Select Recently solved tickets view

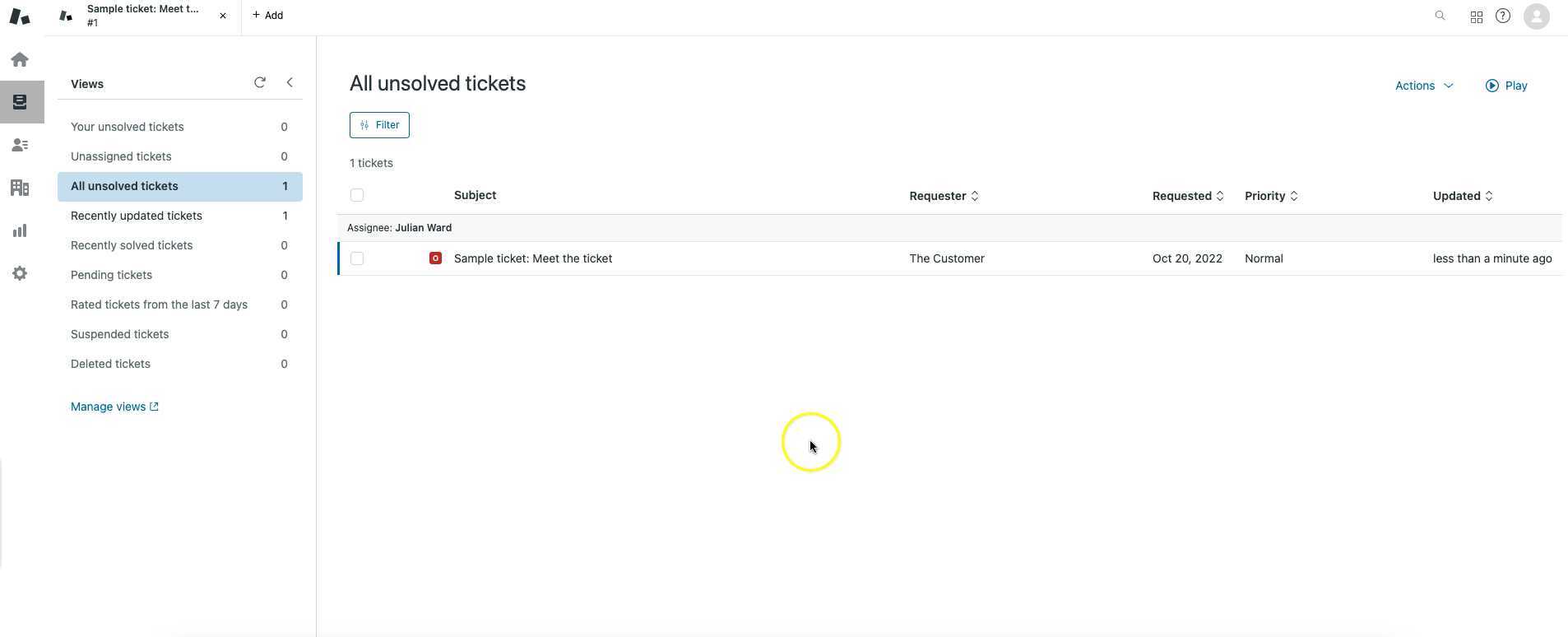coord(179,245)
